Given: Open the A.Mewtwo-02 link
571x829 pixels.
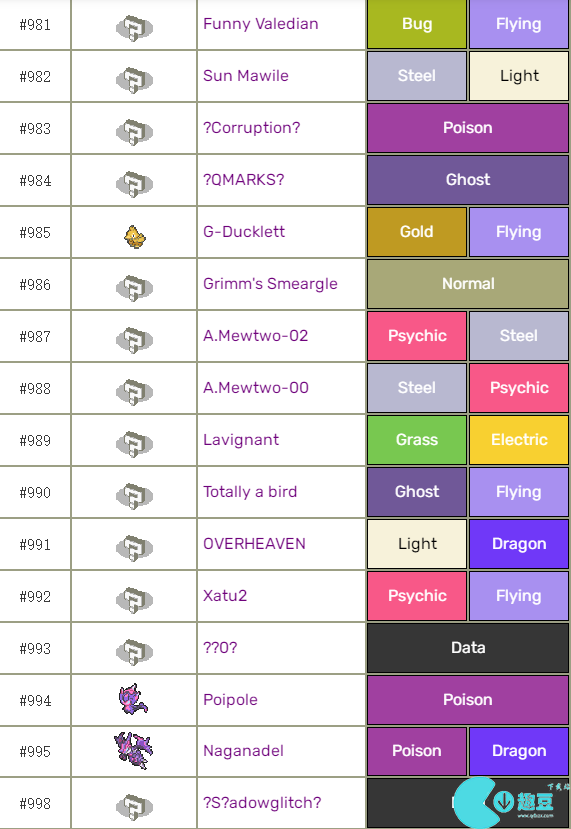Looking at the screenshot, I should click(255, 336).
